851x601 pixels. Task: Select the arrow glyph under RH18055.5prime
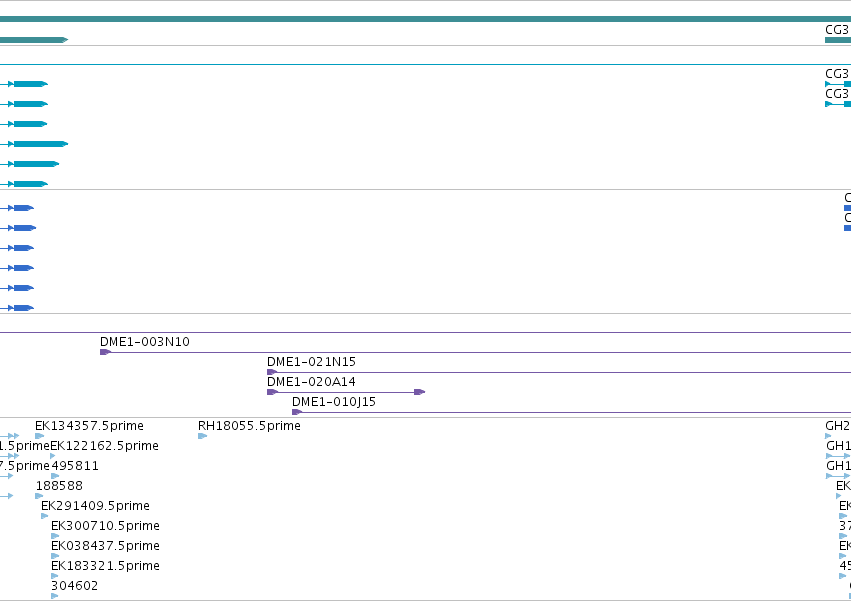[202, 436]
